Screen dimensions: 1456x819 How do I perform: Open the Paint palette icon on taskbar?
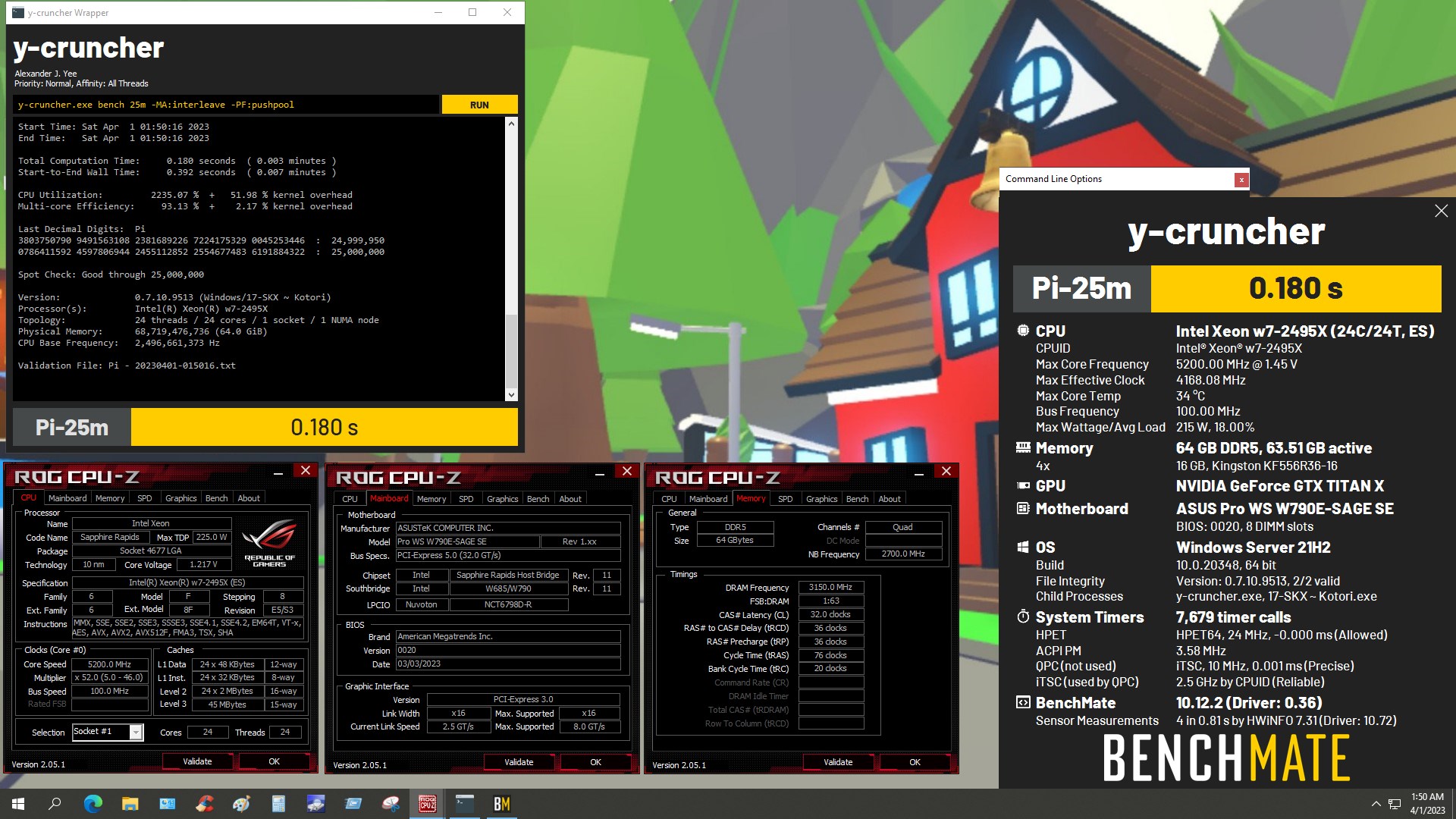241,804
